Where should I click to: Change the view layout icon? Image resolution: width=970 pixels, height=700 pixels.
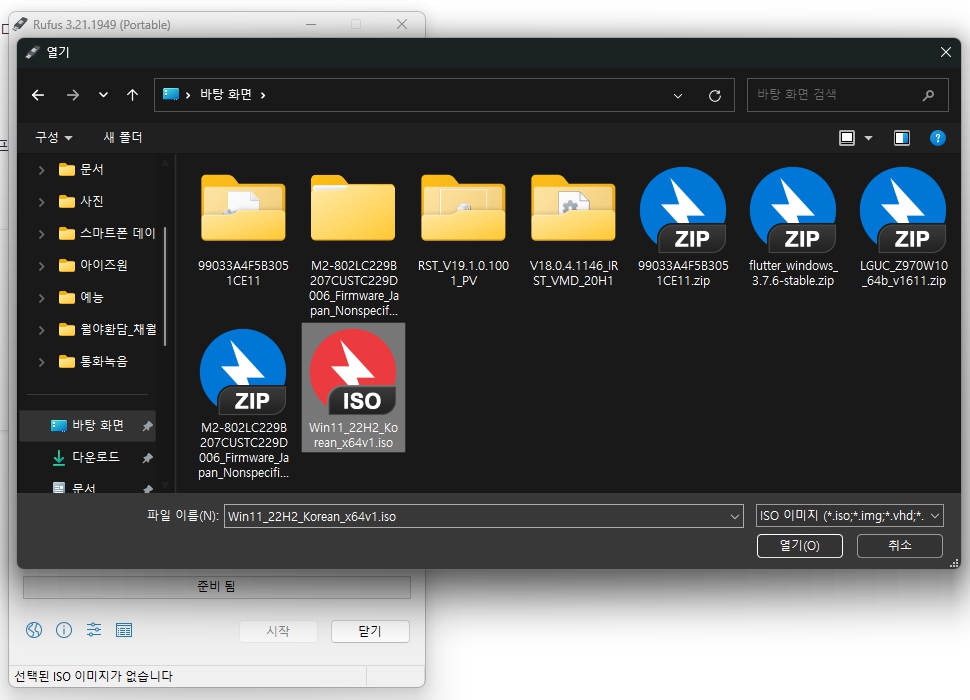(847, 138)
